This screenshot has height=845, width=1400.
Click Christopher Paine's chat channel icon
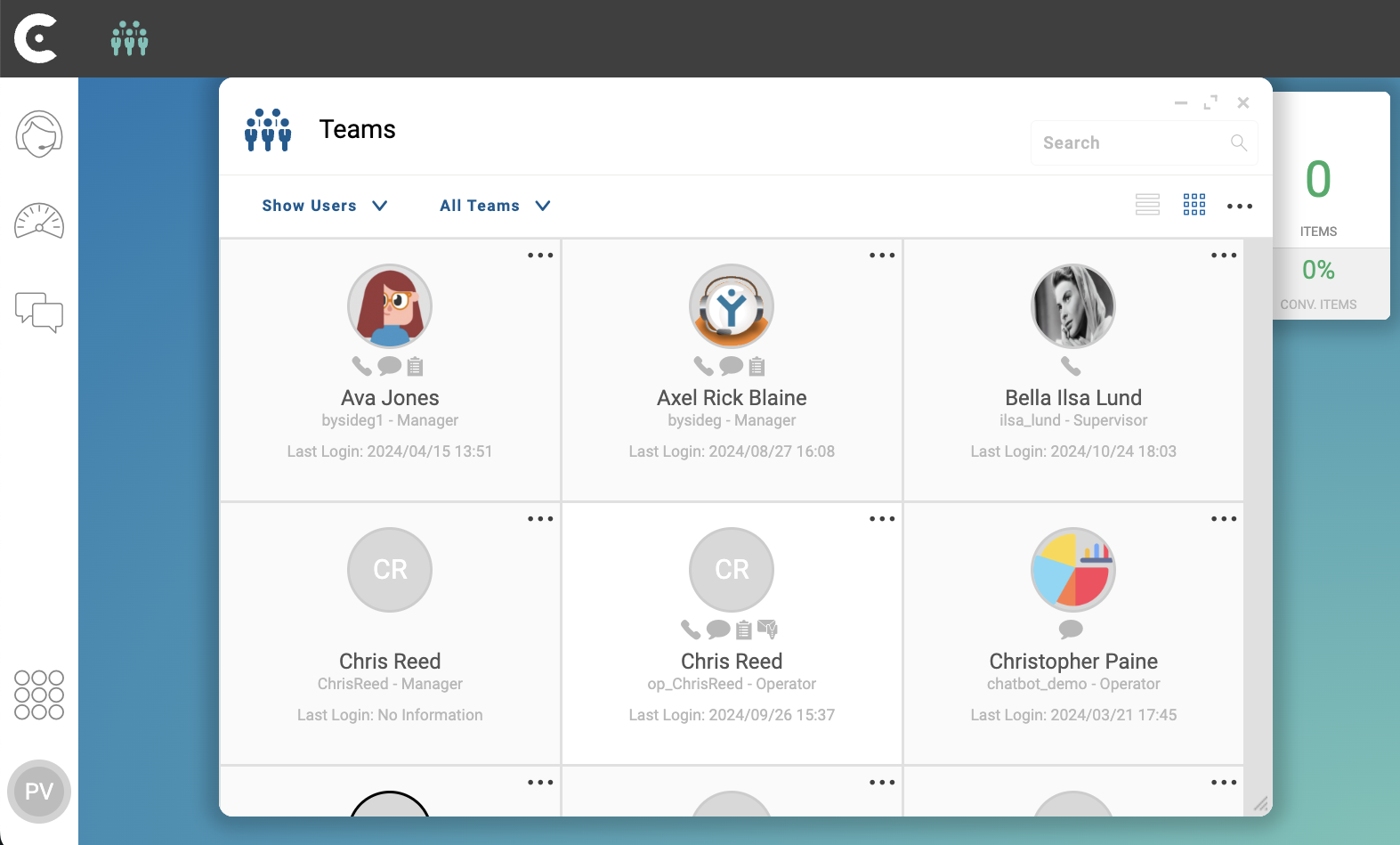click(1071, 630)
